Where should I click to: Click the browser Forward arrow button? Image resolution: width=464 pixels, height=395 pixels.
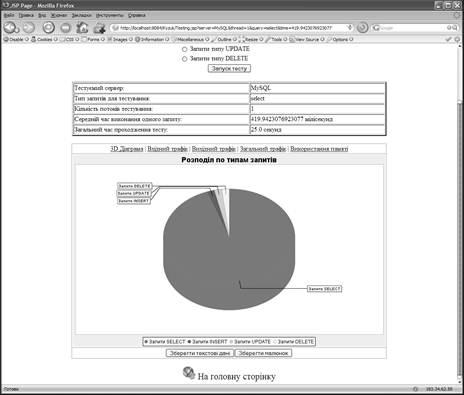pos(29,28)
